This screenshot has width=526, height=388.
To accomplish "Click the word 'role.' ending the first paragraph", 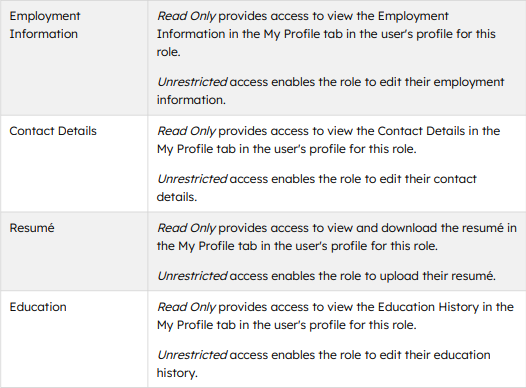I will pyautogui.click(x=169, y=52).
